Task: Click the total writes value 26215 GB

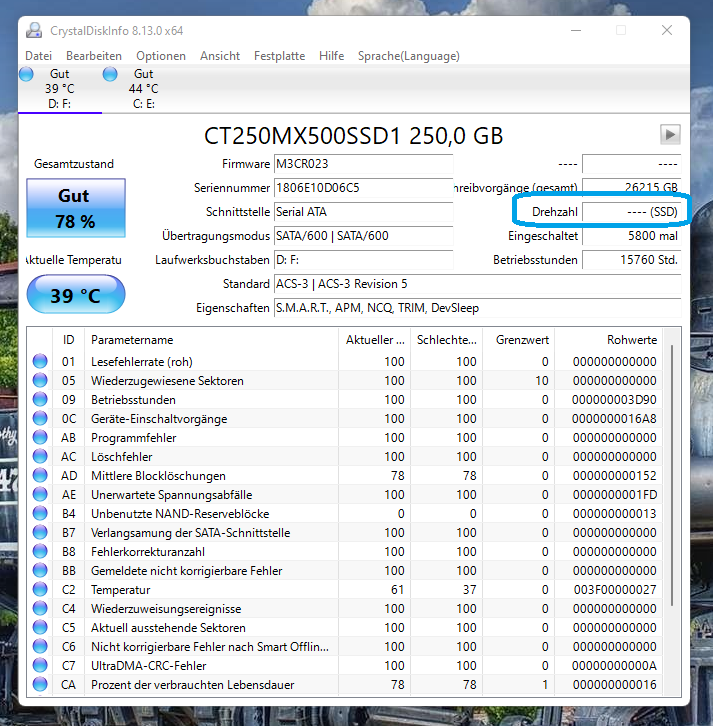Action: pyautogui.click(x=632, y=188)
